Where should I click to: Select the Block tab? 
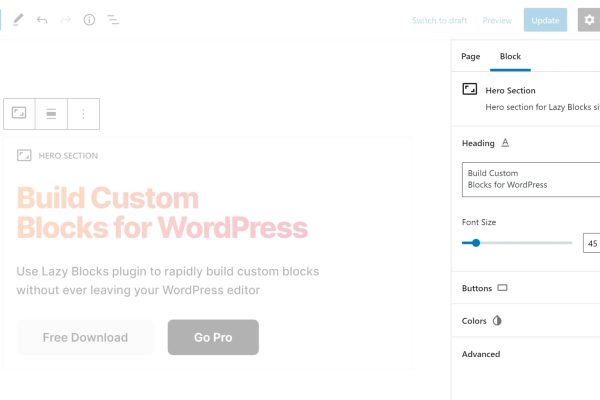[510, 57]
